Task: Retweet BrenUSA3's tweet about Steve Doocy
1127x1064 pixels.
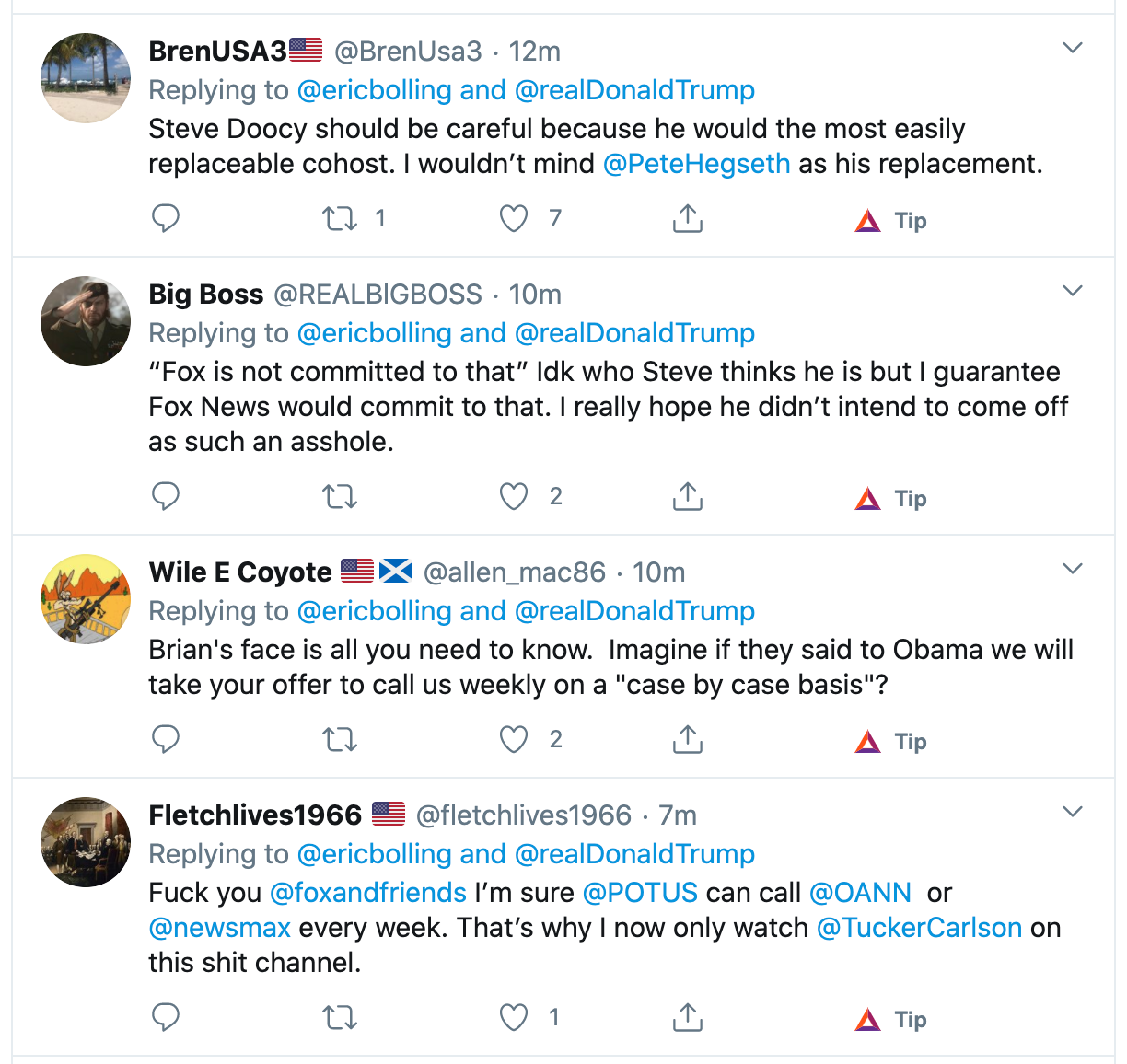Action: pos(340,218)
